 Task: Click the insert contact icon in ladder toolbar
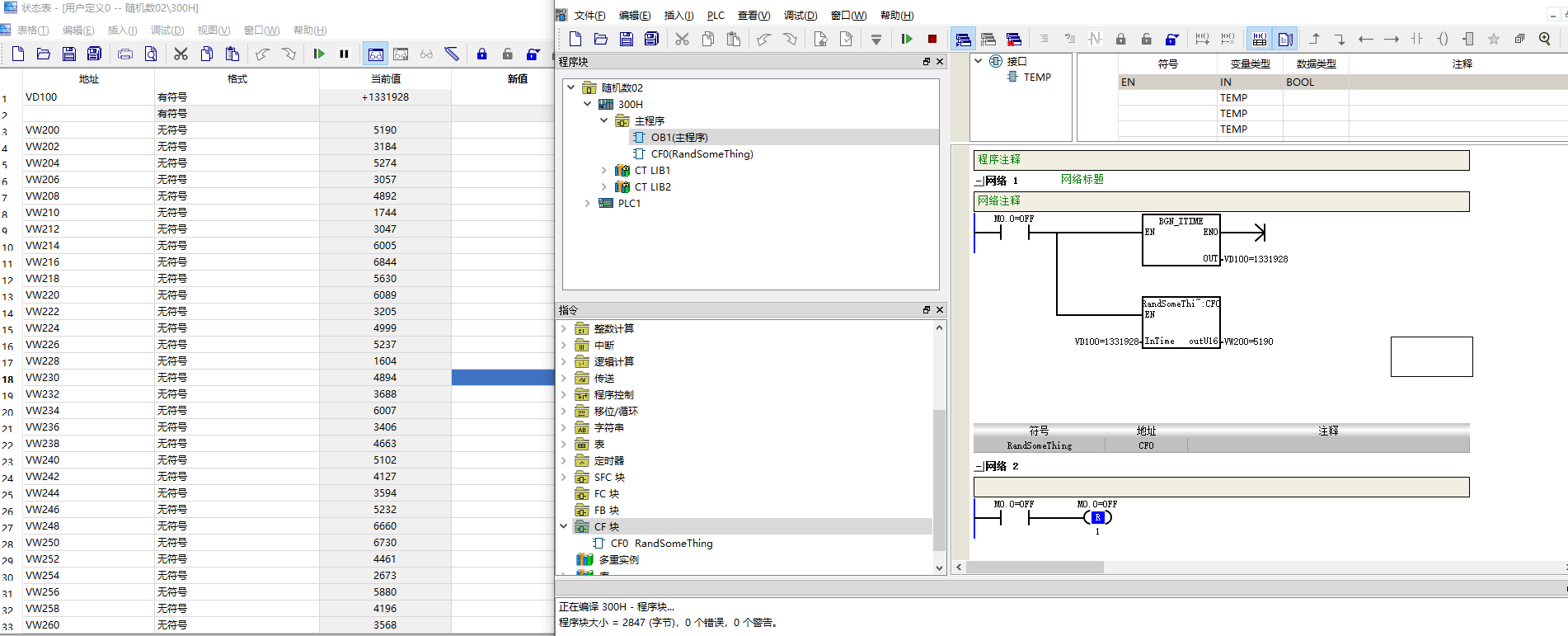[x=1416, y=39]
